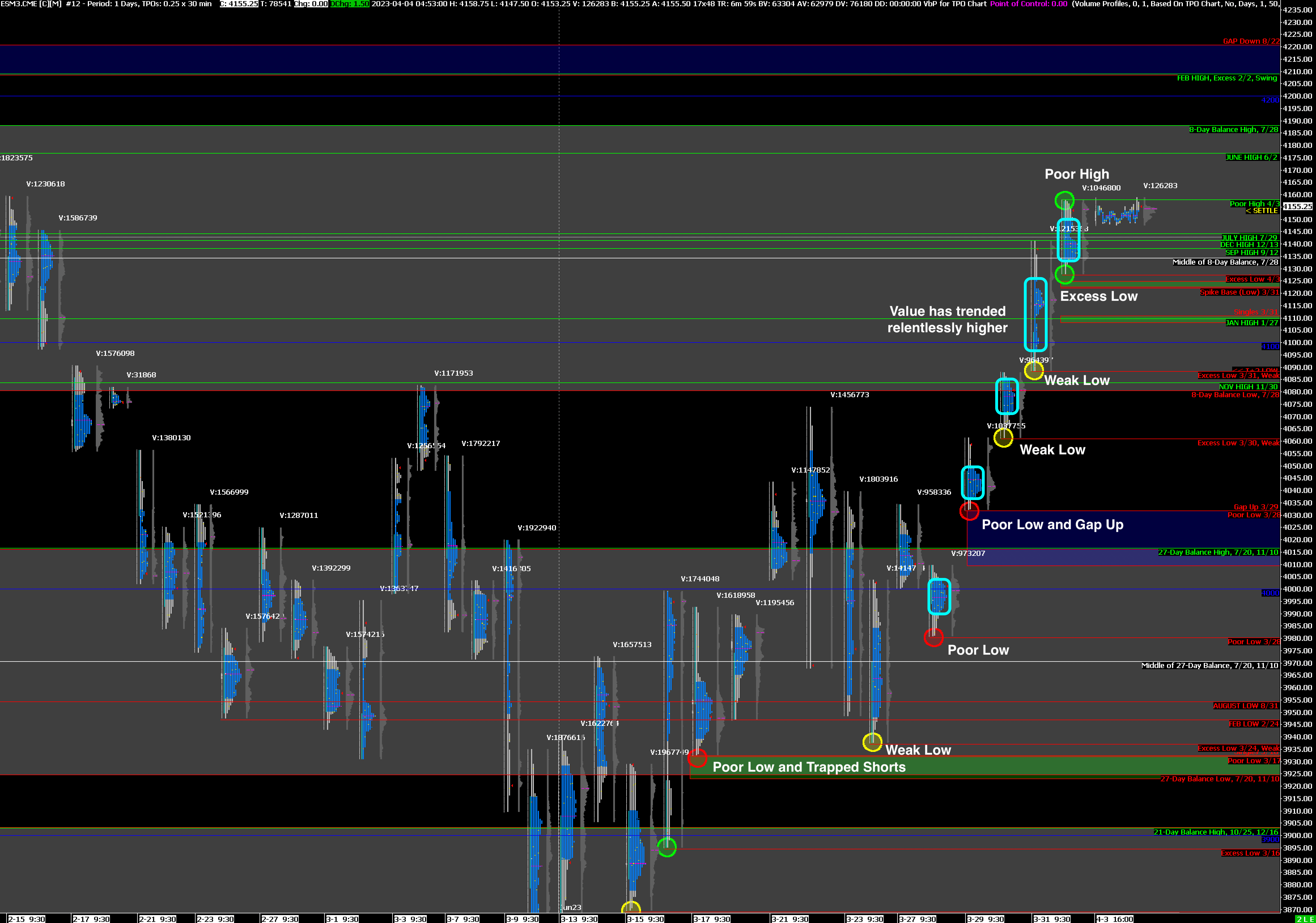Click the green circle on the Excess Low 3/16 line
This screenshot has width=1316, height=923.
[x=667, y=847]
